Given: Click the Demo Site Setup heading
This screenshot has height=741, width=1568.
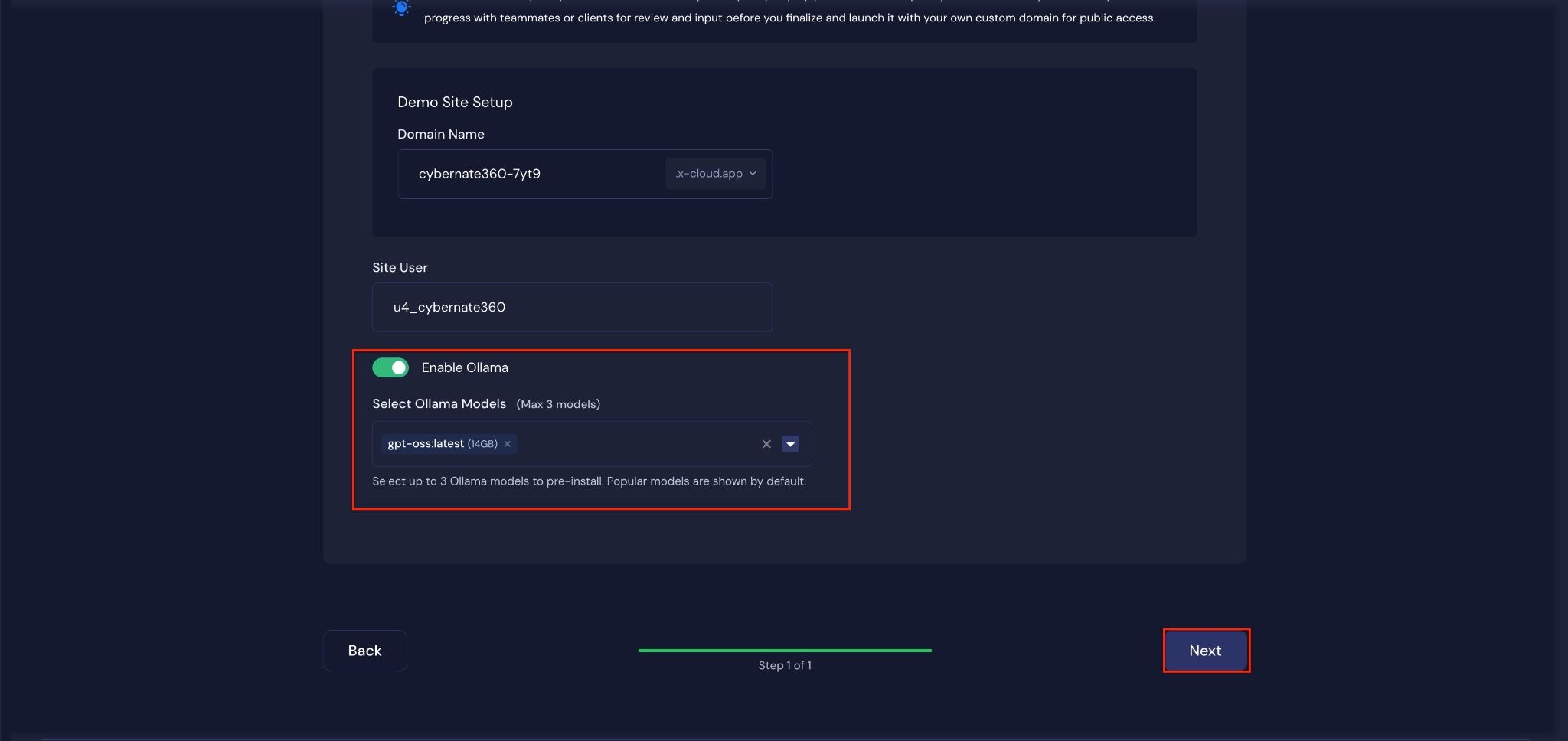Looking at the screenshot, I should pyautogui.click(x=454, y=102).
